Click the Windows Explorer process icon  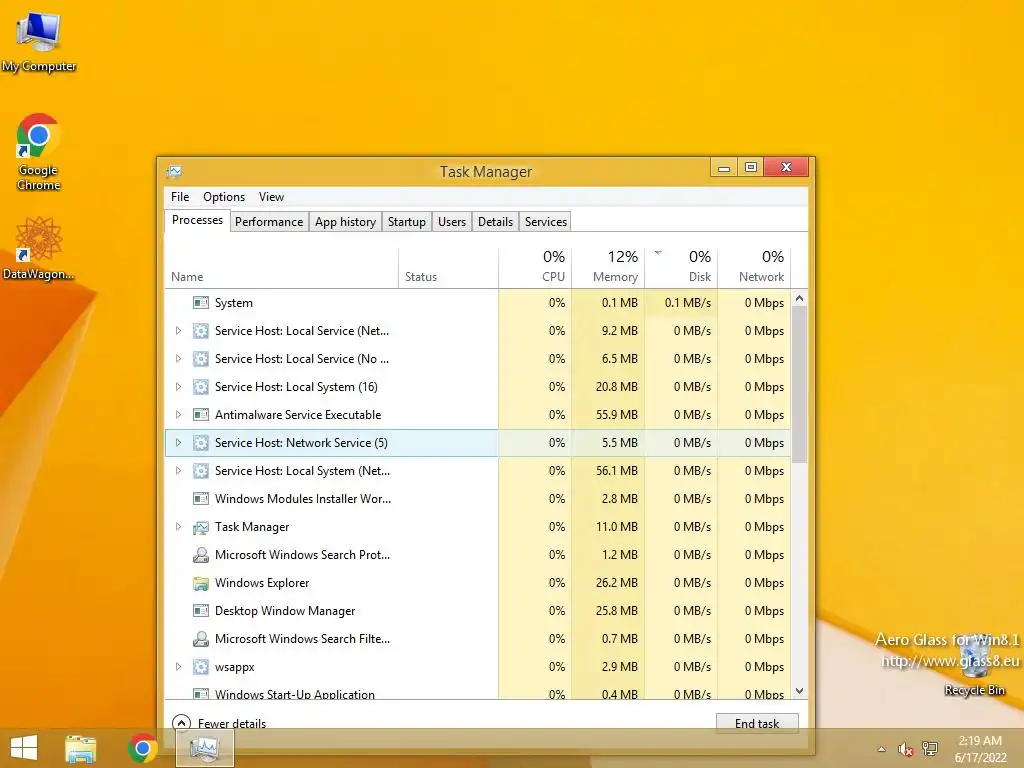(x=200, y=583)
